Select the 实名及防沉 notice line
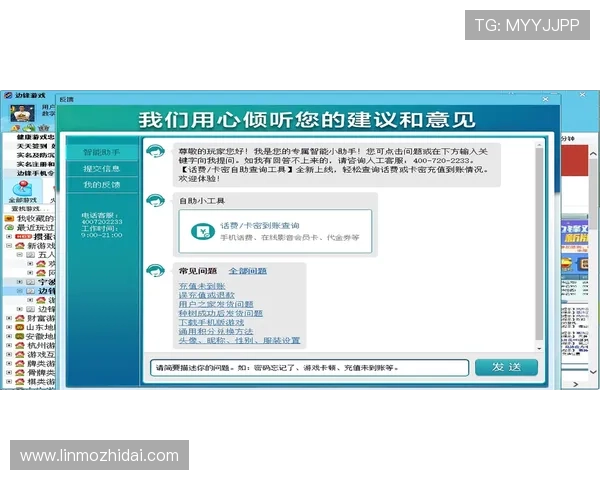600x480 pixels. click(x=36, y=155)
